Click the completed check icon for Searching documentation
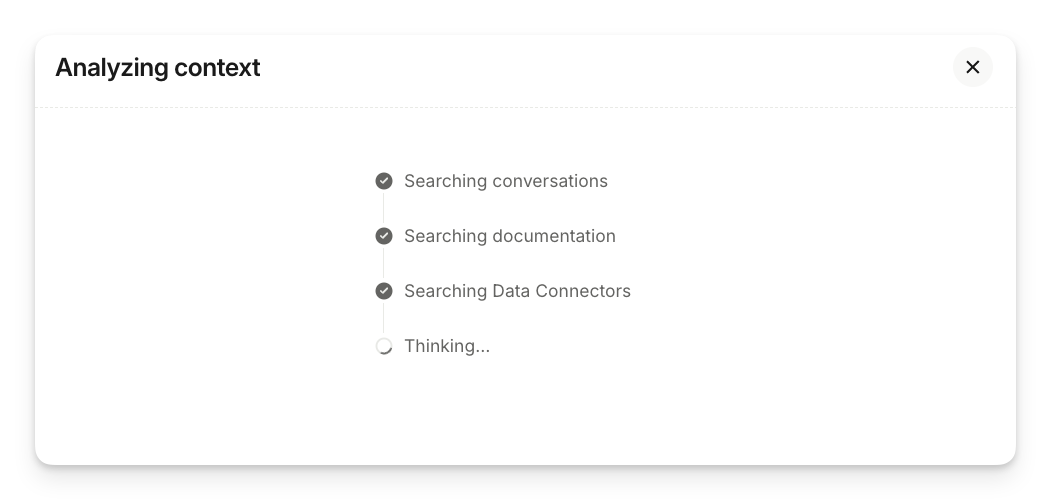1051x500 pixels. (384, 236)
